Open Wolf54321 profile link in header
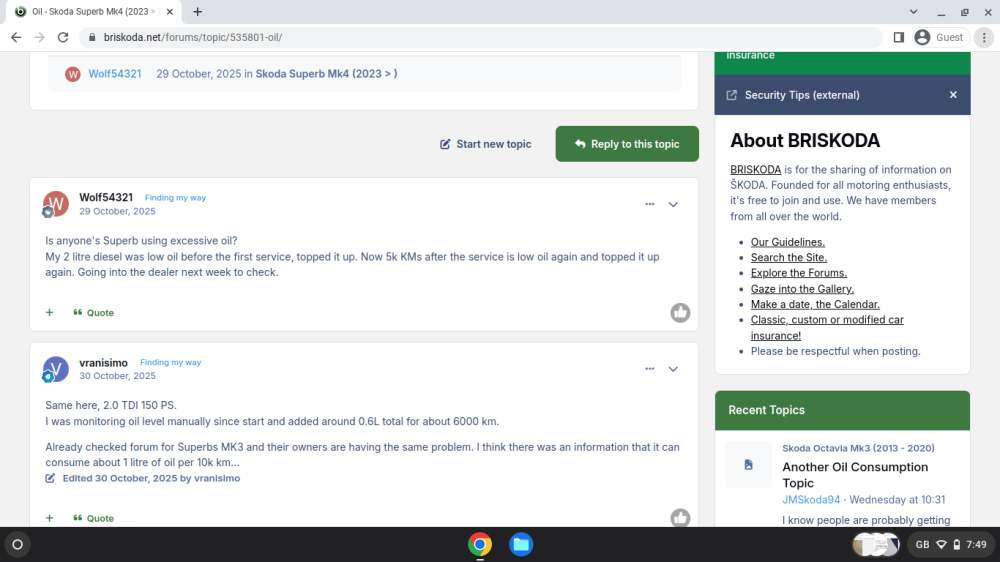Viewport: 1000px width, 562px height. tap(115, 73)
